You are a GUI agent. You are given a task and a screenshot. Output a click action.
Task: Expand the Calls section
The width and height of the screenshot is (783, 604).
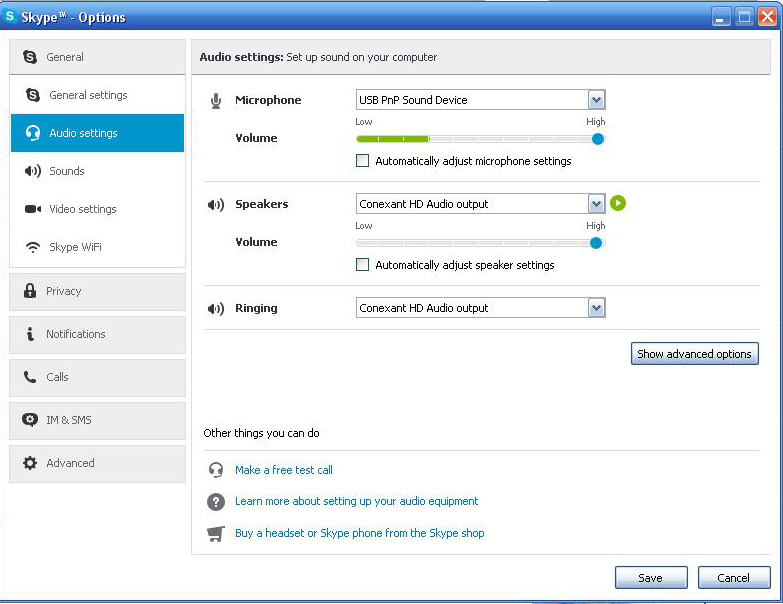click(x=97, y=377)
